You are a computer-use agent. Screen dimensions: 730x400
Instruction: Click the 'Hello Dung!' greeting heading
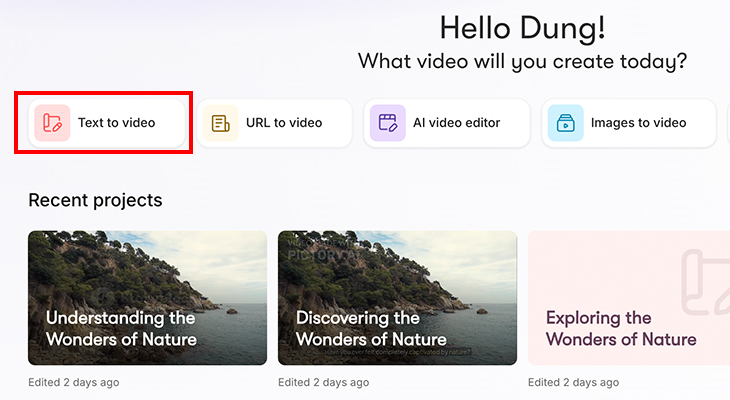pos(522,28)
